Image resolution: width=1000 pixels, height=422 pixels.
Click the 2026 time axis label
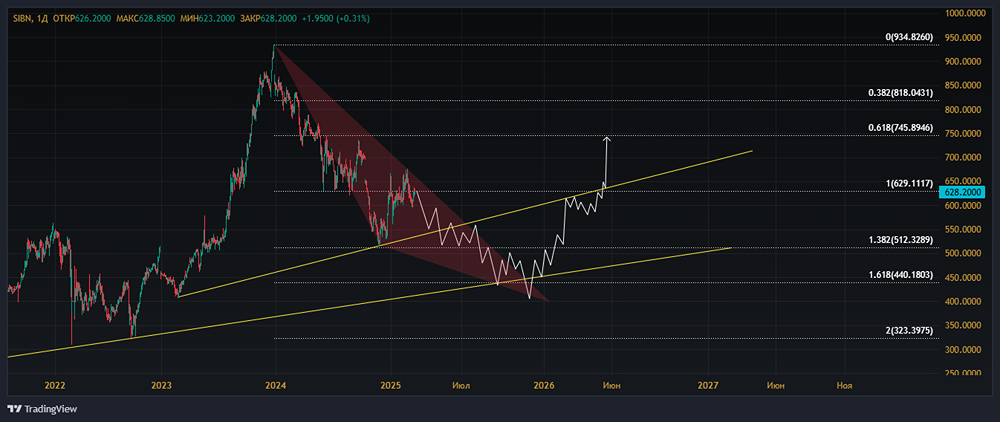543,386
